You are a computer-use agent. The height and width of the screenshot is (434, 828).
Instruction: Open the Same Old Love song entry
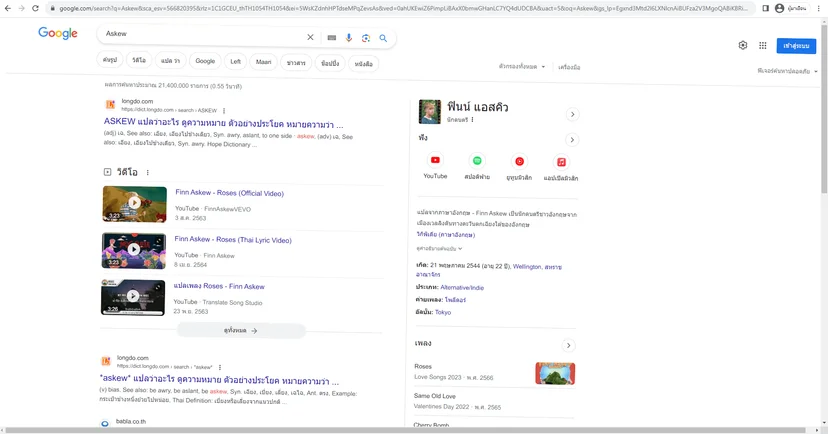495,401
